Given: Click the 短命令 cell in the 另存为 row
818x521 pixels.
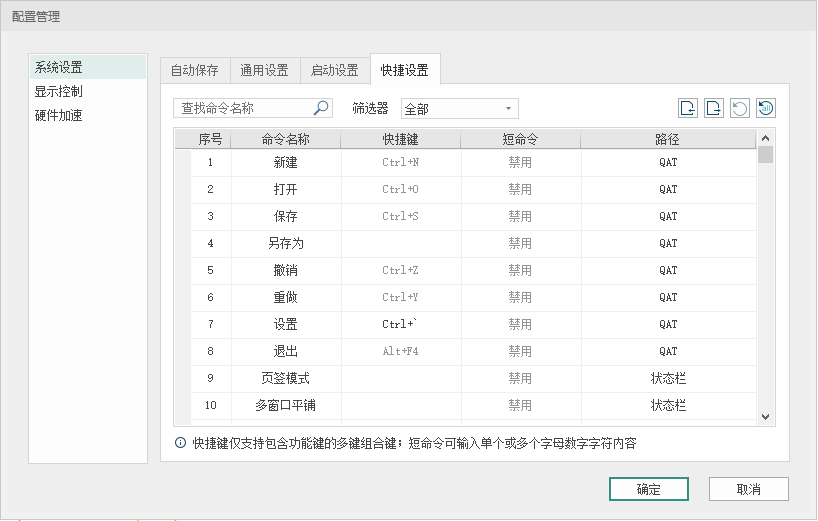Looking at the screenshot, I should click(x=520, y=243).
